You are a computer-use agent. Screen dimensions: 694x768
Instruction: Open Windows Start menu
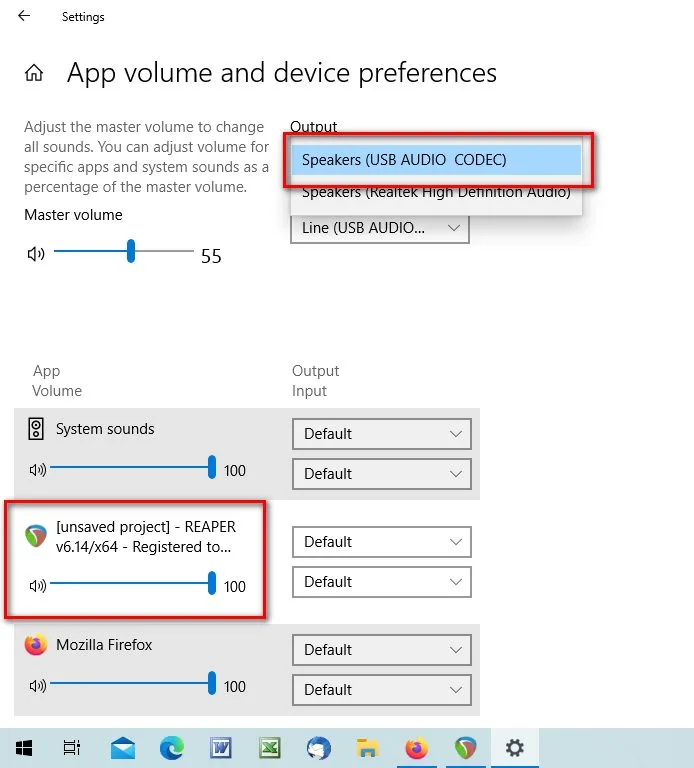click(x=23, y=748)
